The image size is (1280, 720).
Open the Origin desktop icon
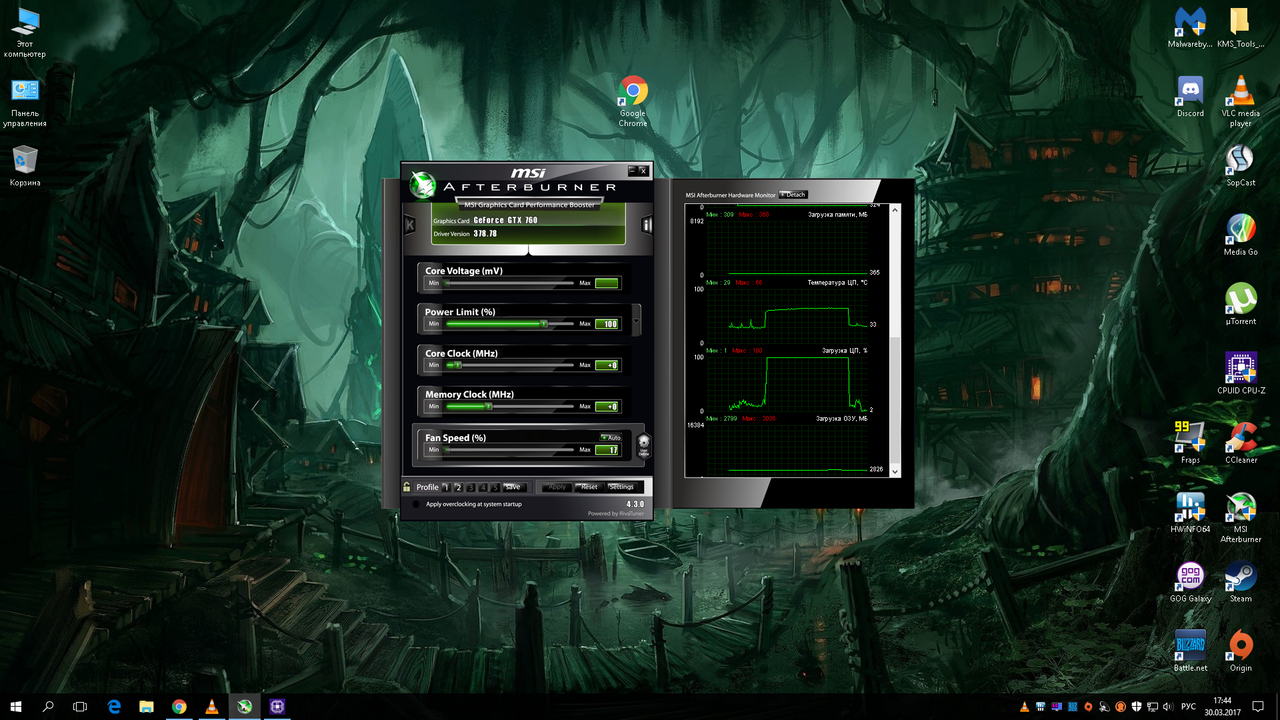(x=1240, y=651)
